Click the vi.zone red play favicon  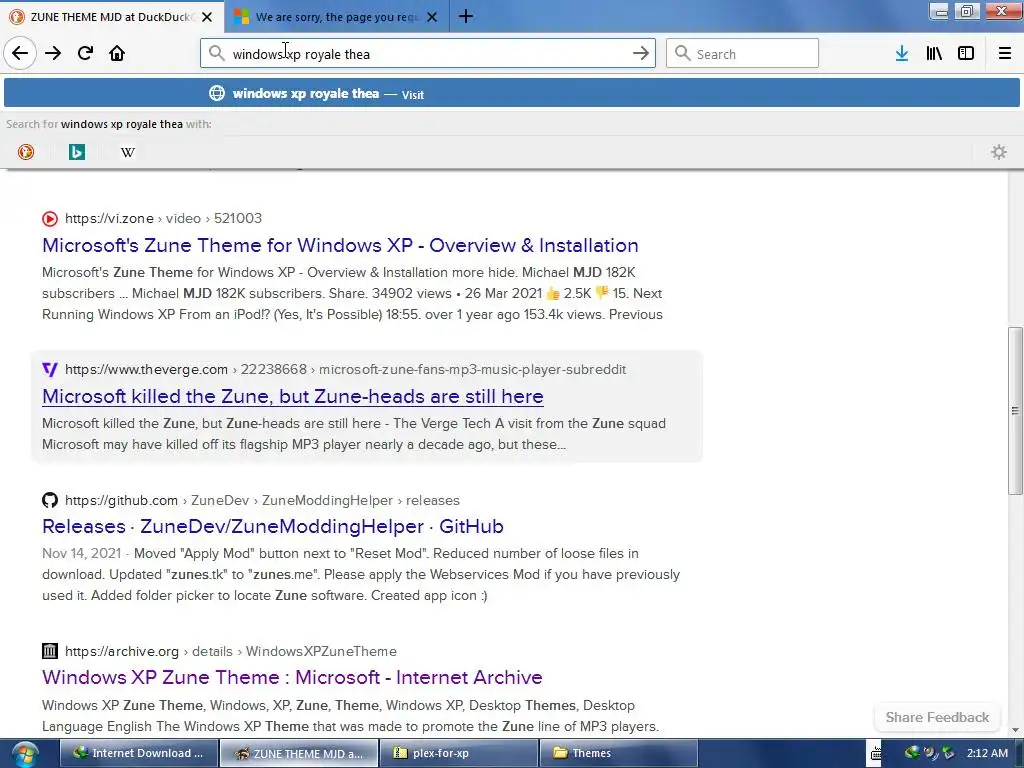(x=50, y=219)
